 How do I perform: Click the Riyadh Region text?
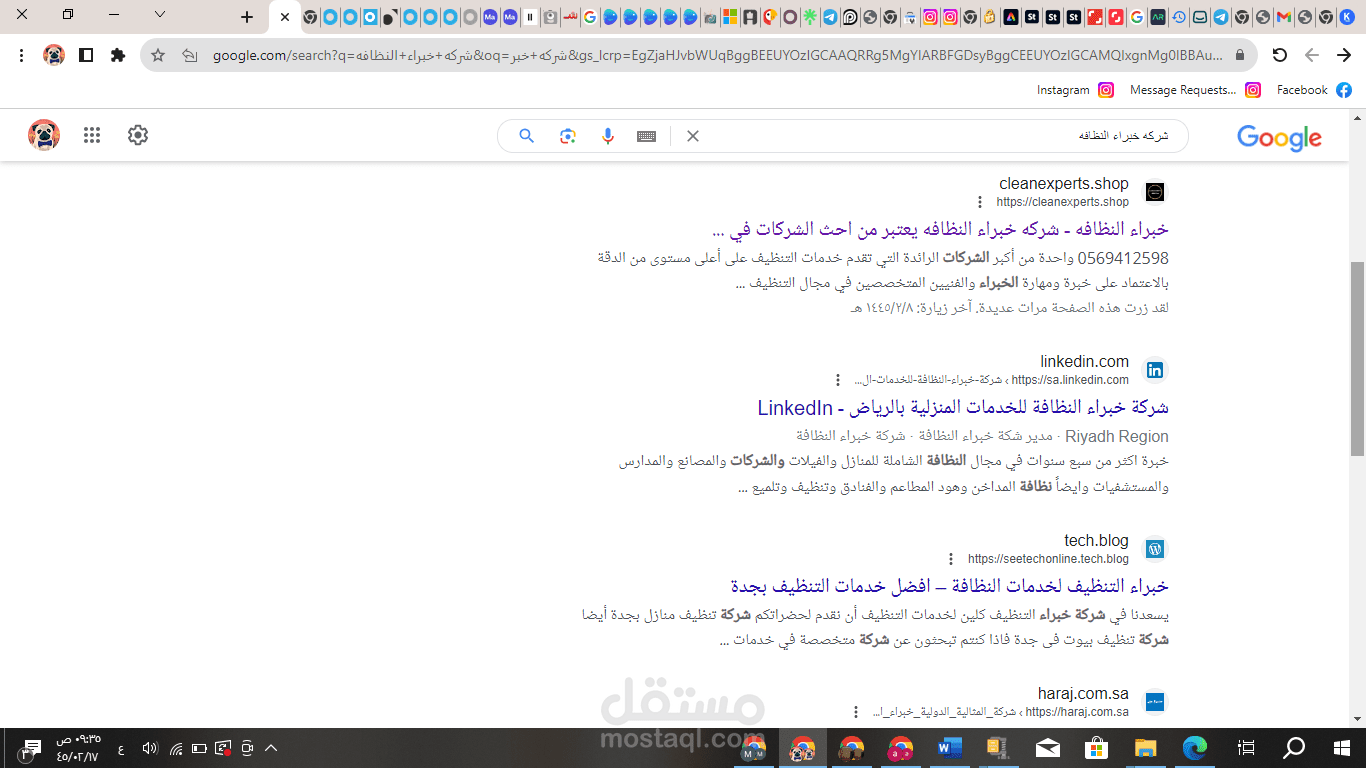coord(1117,436)
